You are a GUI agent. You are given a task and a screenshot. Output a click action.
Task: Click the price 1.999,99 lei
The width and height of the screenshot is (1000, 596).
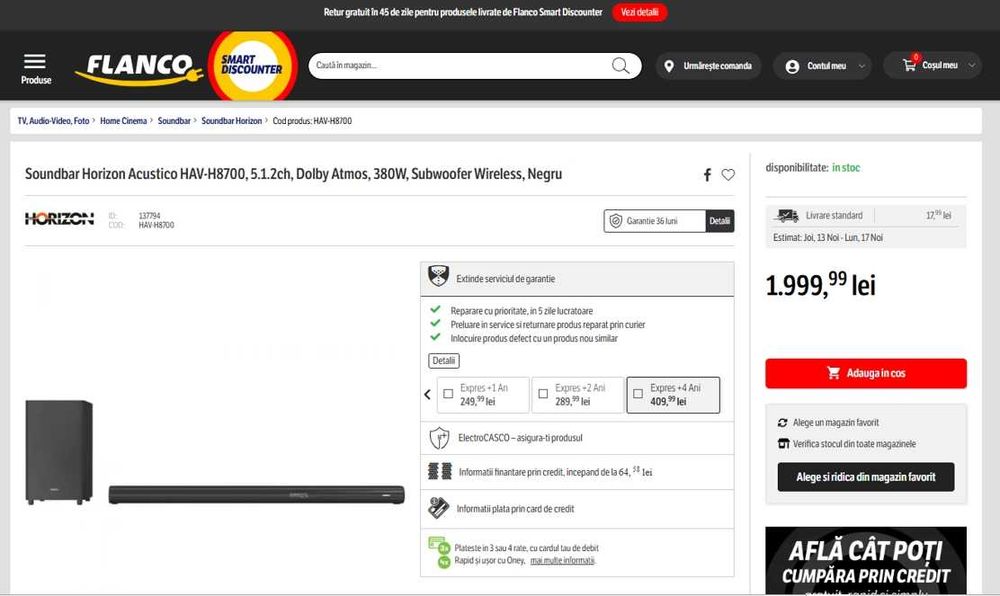pos(820,284)
